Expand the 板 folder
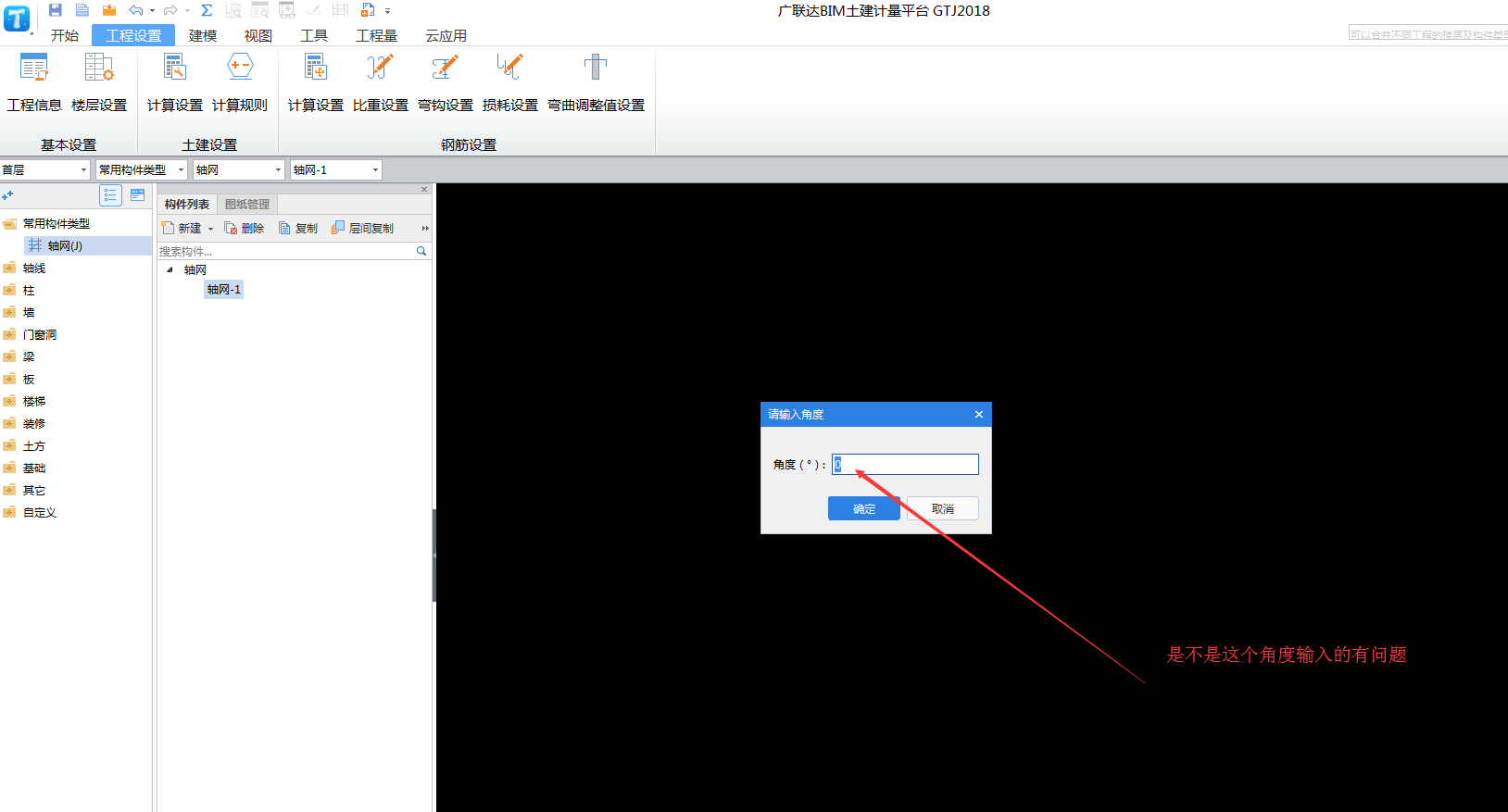This screenshot has width=1508, height=812. tap(9, 379)
